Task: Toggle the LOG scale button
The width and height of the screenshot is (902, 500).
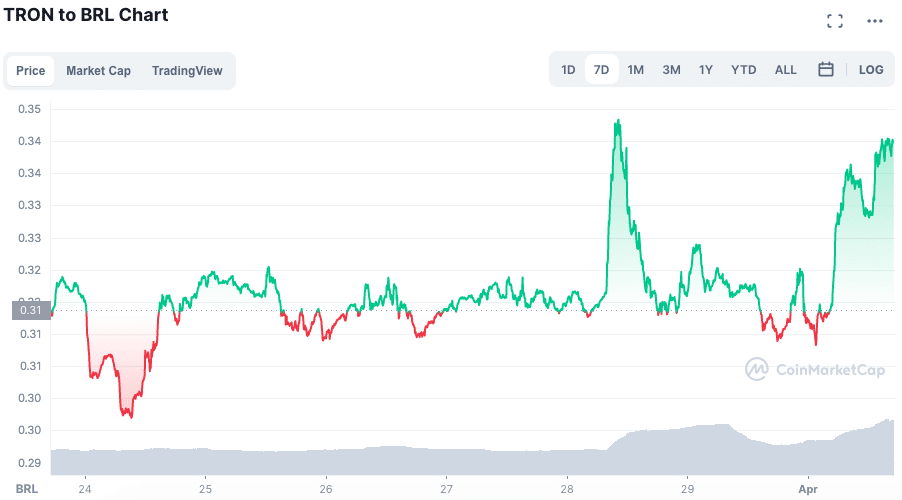Action: point(870,70)
